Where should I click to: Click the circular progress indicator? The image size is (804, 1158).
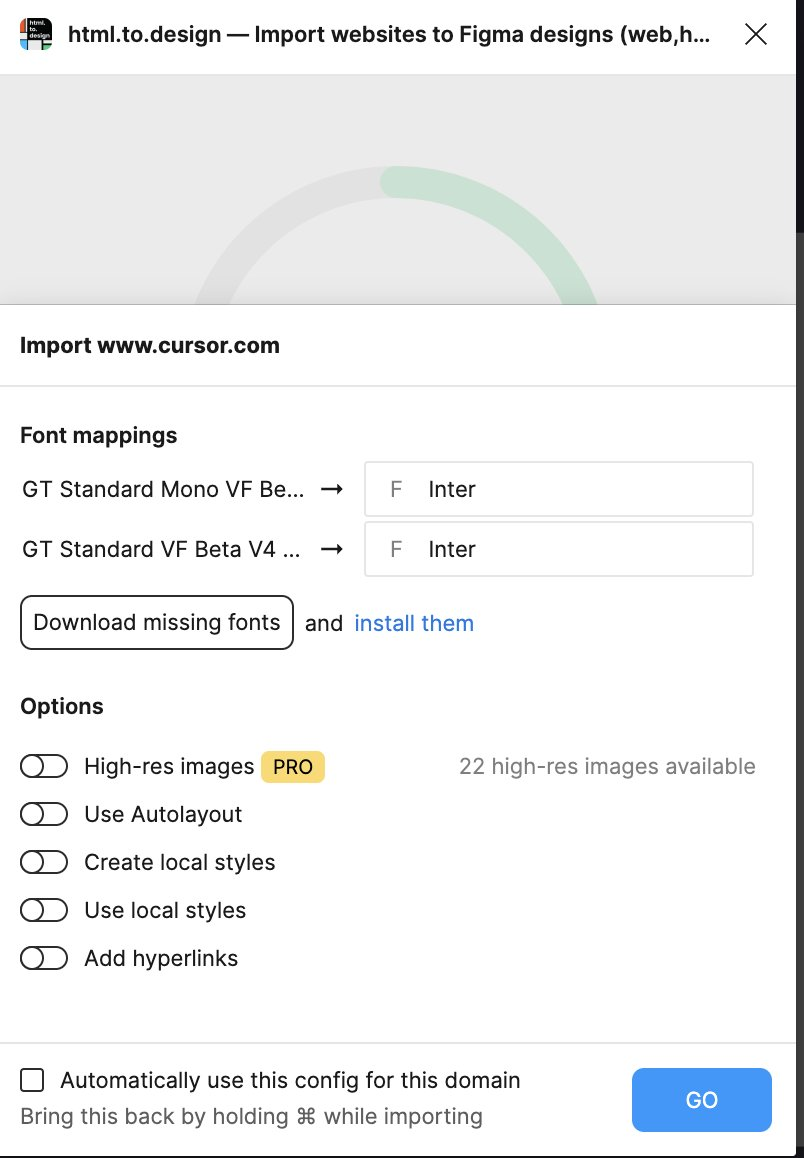tap(396, 235)
